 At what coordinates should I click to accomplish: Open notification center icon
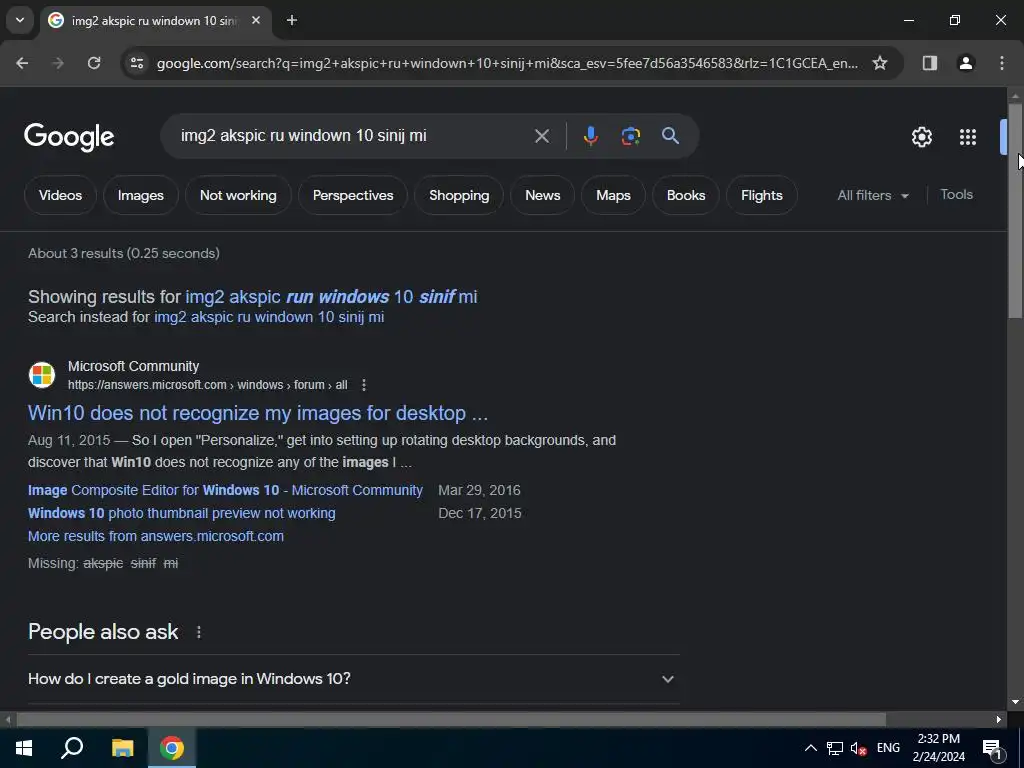click(992, 748)
